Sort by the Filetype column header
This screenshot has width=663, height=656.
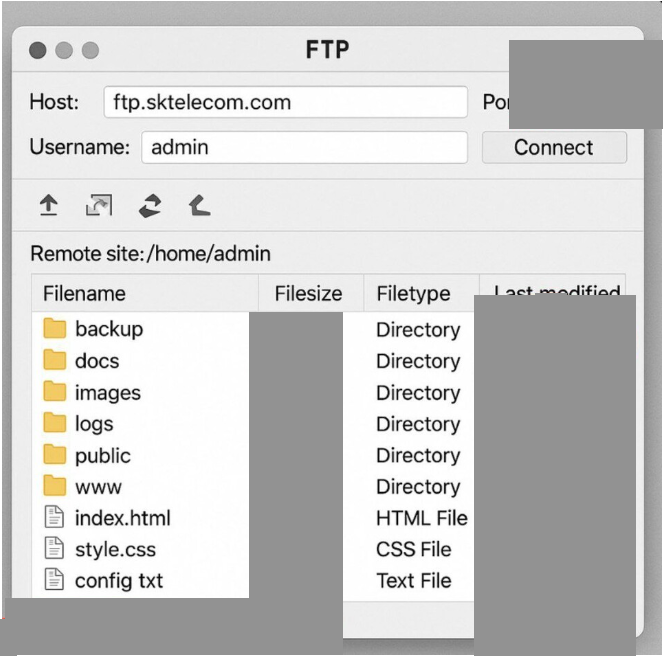point(422,293)
